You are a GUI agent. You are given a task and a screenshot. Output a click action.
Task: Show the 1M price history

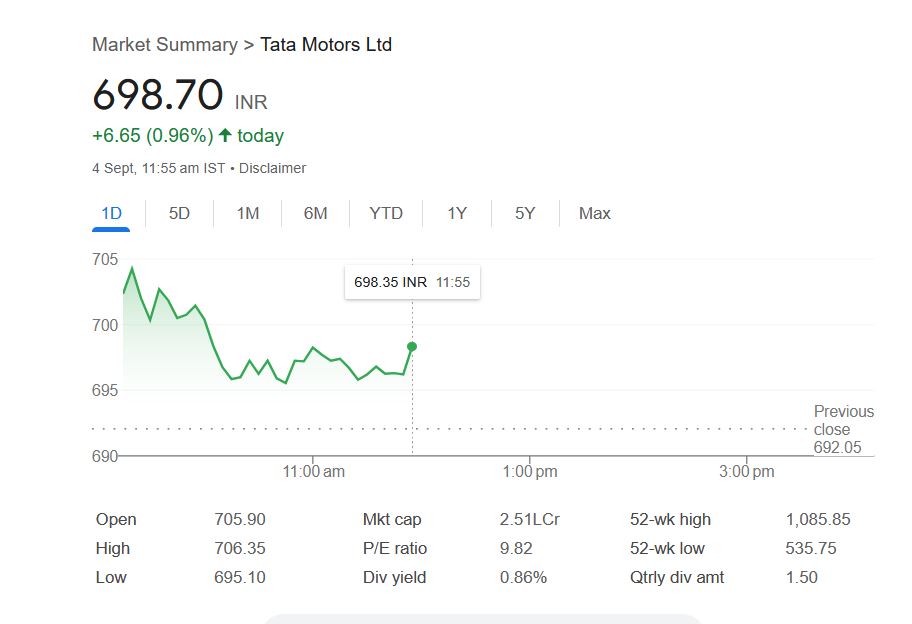point(248,213)
